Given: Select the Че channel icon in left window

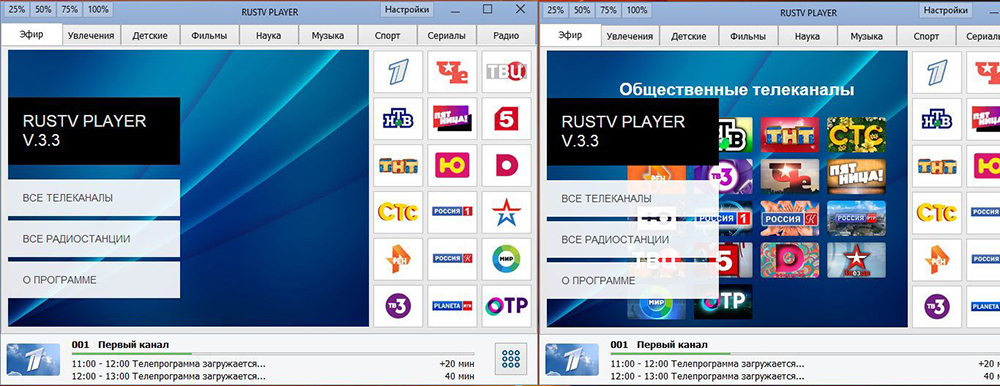Looking at the screenshot, I should [452, 71].
